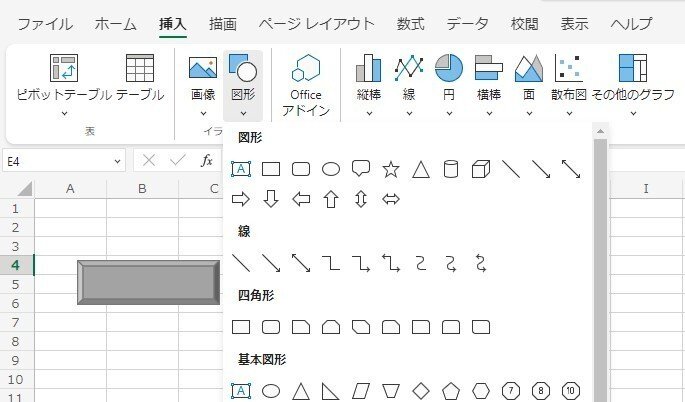Viewport: 685px width, 402px height.
Task: Select the speech bubble callout shape
Action: point(361,169)
